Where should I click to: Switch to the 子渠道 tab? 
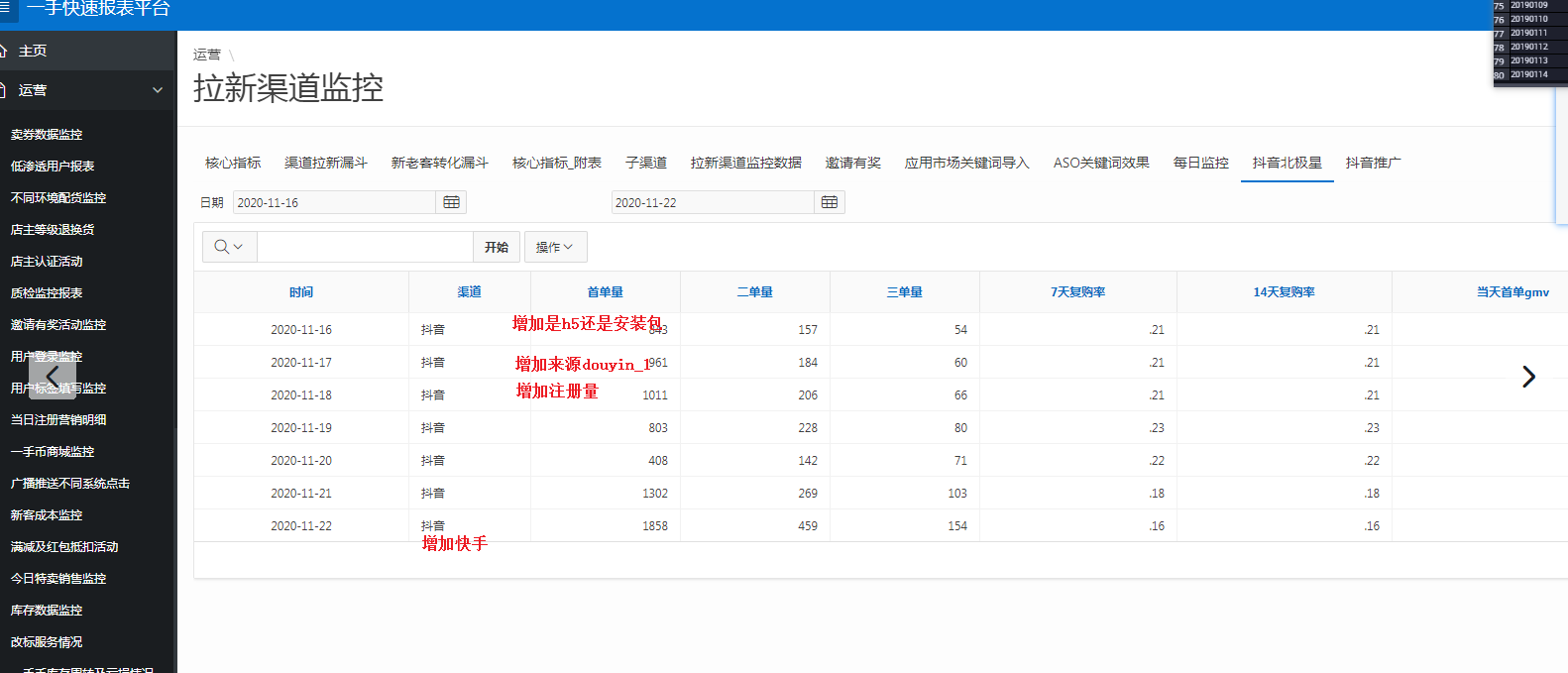click(646, 163)
